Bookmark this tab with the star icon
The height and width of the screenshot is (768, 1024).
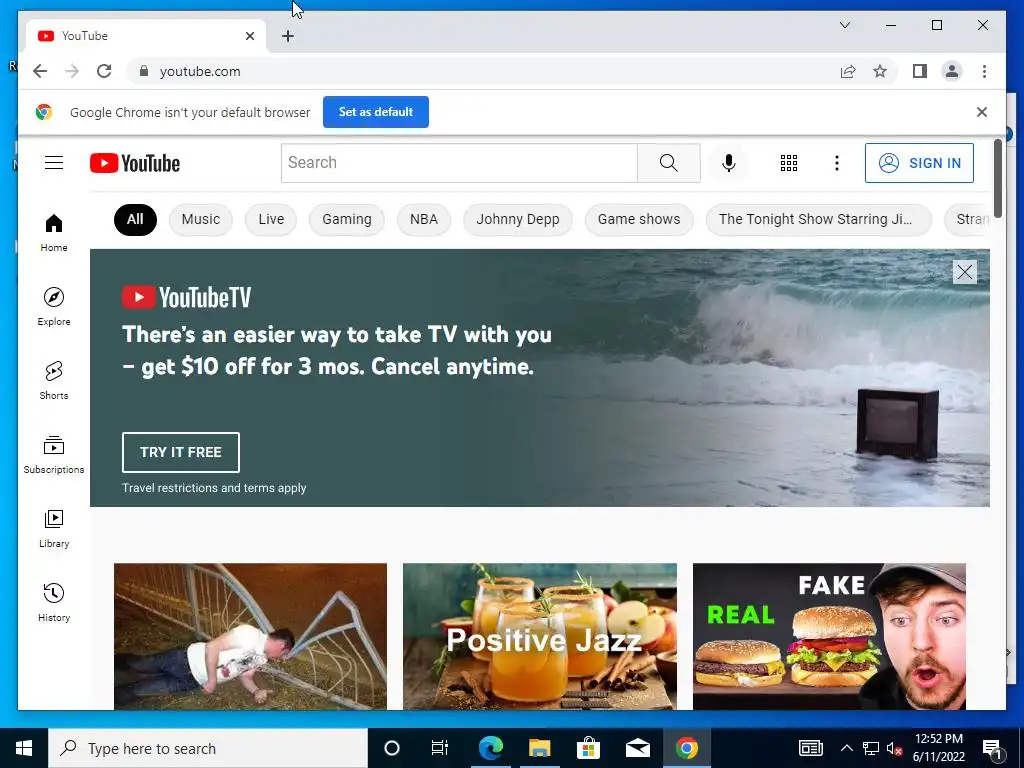tap(880, 71)
